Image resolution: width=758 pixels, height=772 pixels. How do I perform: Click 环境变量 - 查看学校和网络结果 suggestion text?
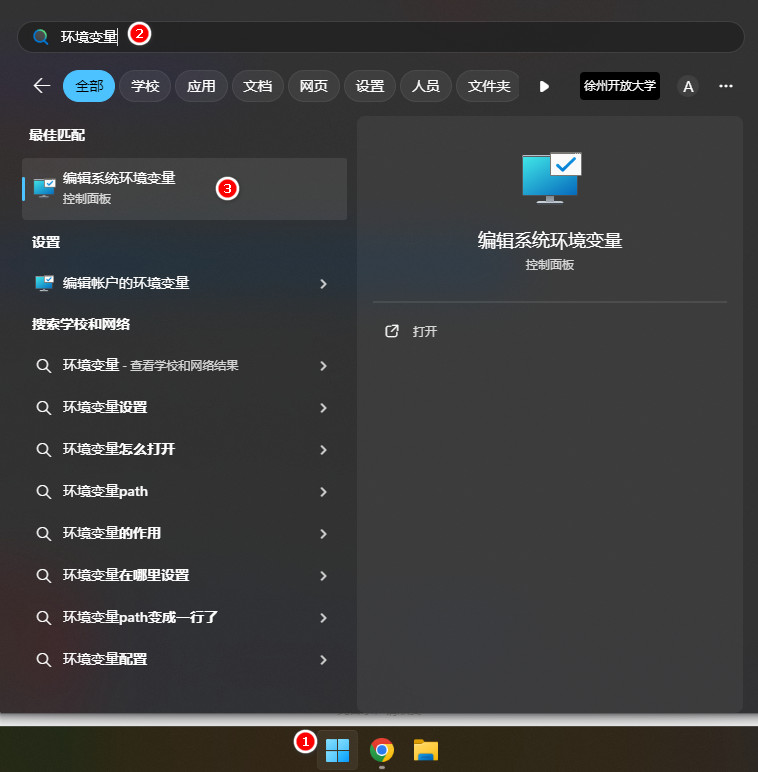[151, 365]
